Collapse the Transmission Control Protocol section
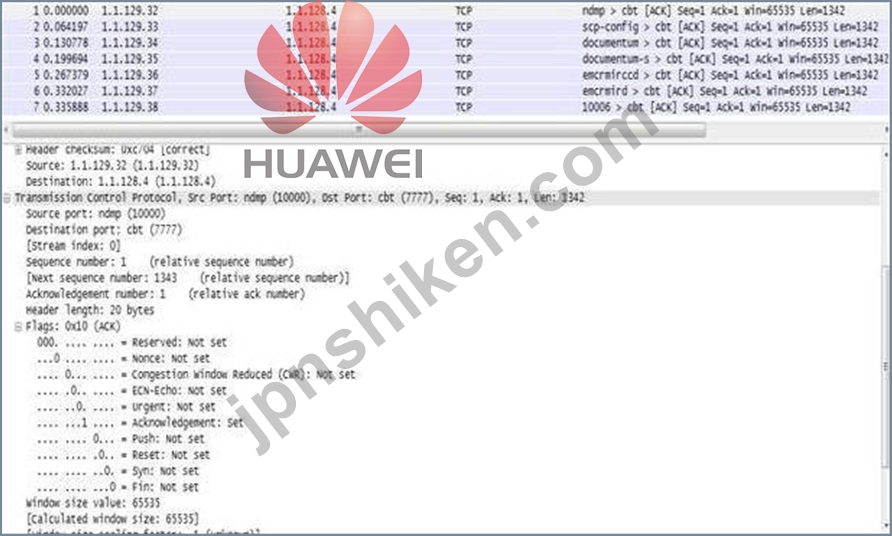 pos(7,198)
